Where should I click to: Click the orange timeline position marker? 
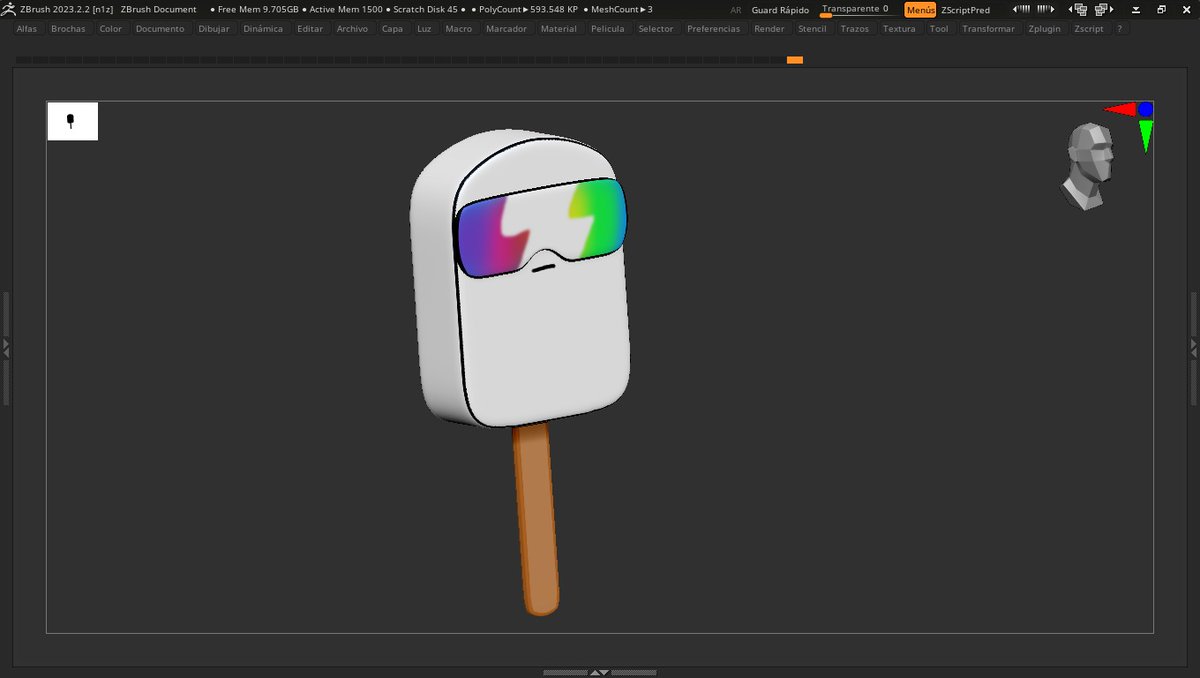[795, 60]
